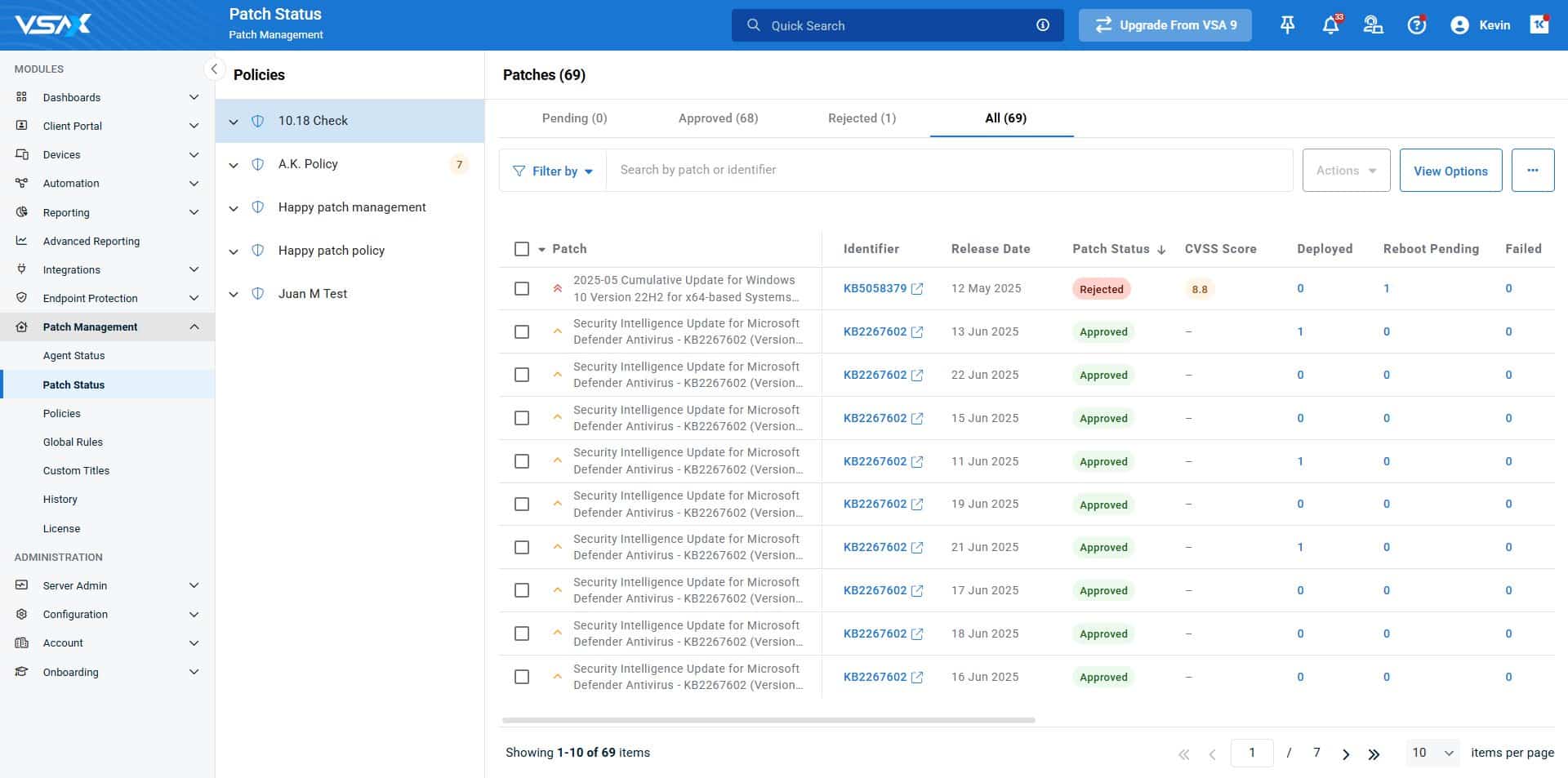This screenshot has height=778, width=1568.
Task: Switch to the Approved (68) tab
Action: tap(718, 118)
